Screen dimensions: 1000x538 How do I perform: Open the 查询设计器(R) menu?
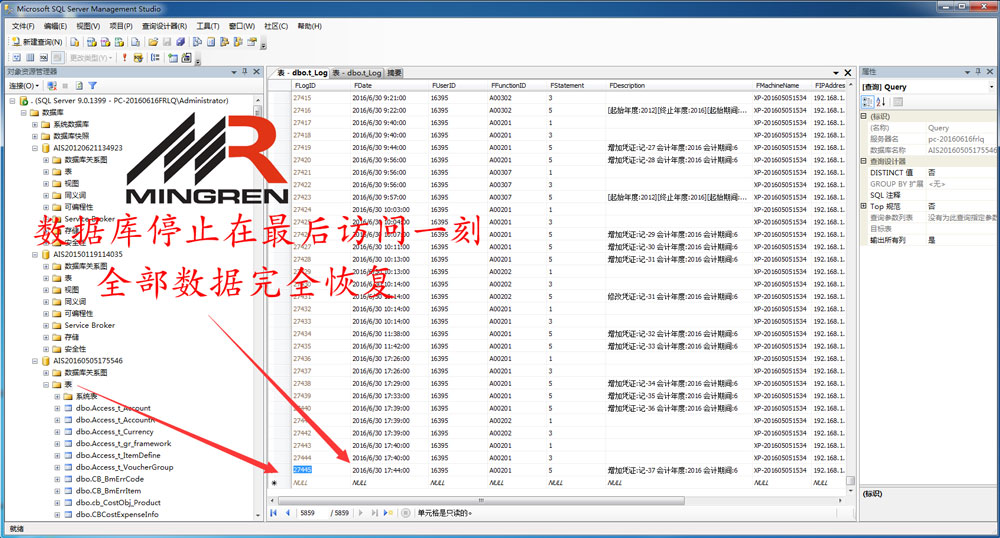[162, 26]
